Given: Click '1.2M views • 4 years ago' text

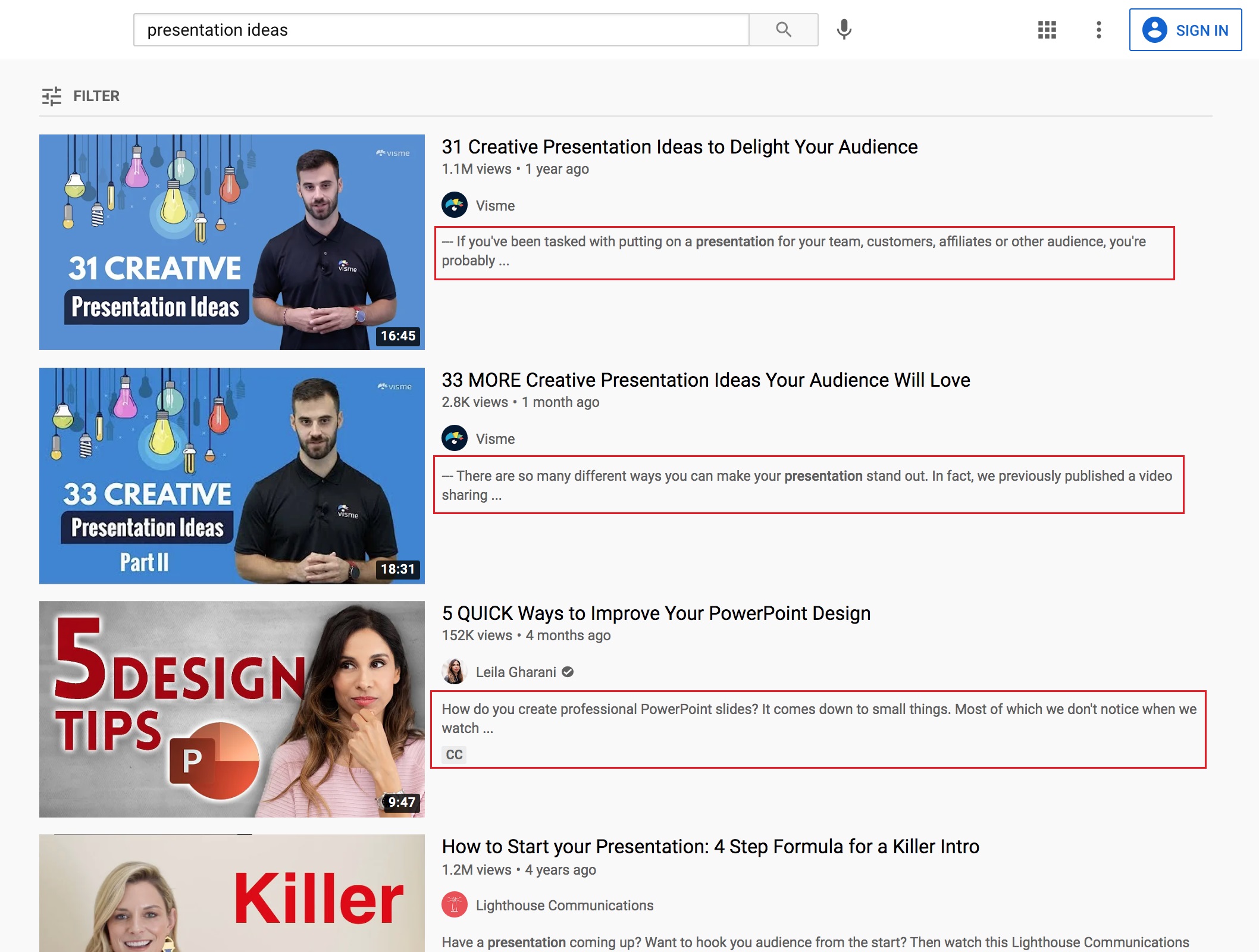Looking at the screenshot, I should point(519,870).
